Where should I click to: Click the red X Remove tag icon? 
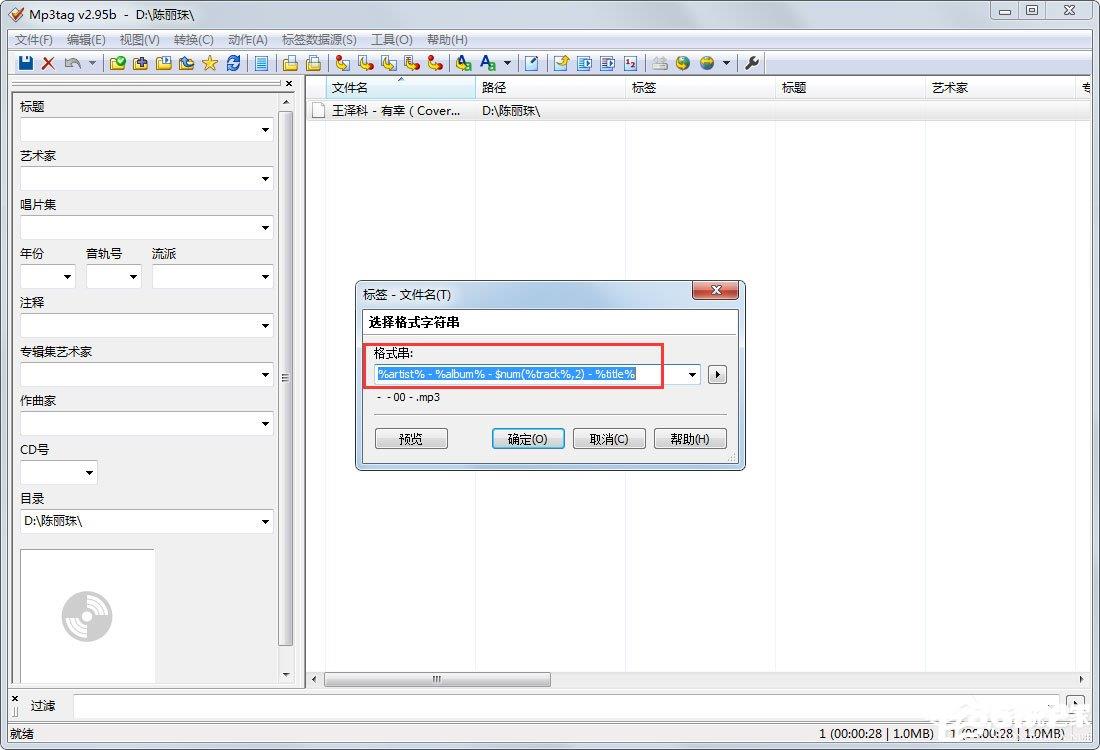pyautogui.click(x=48, y=63)
